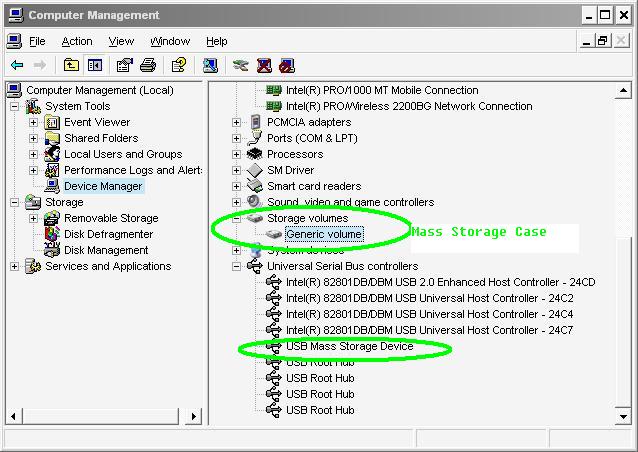
Task: Click the Universal Serial Bus controllers icon
Action: tap(255, 266)
